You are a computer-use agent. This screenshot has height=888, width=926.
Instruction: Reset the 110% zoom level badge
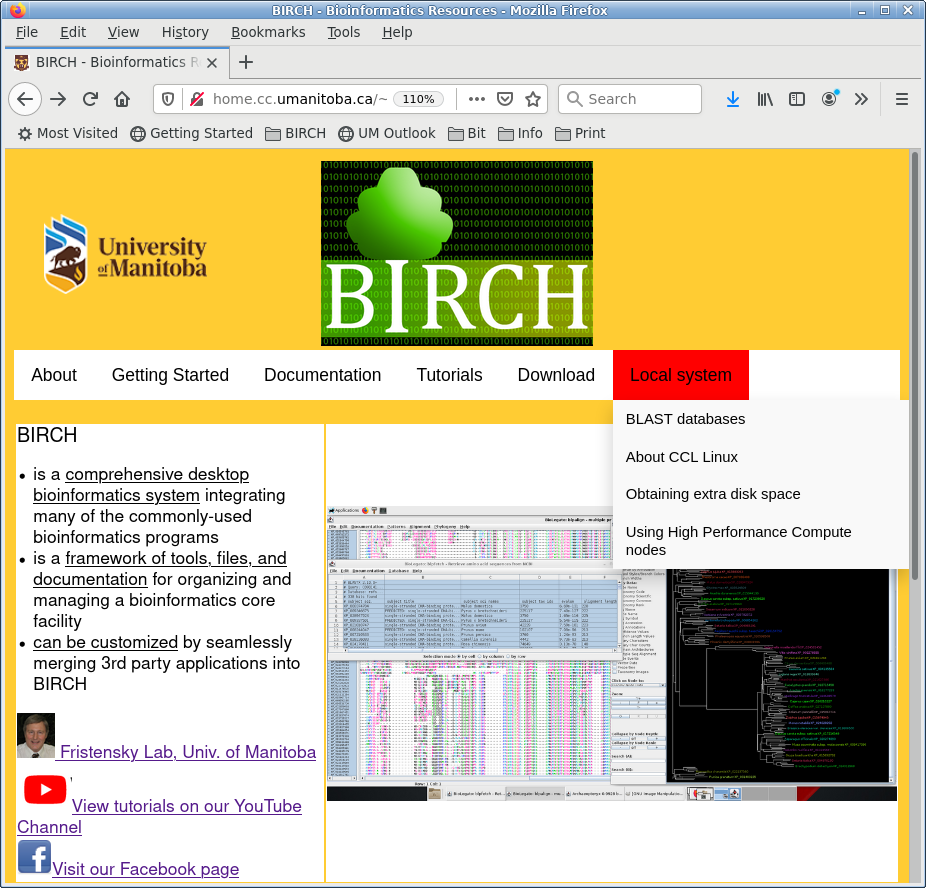pos(418,99)
